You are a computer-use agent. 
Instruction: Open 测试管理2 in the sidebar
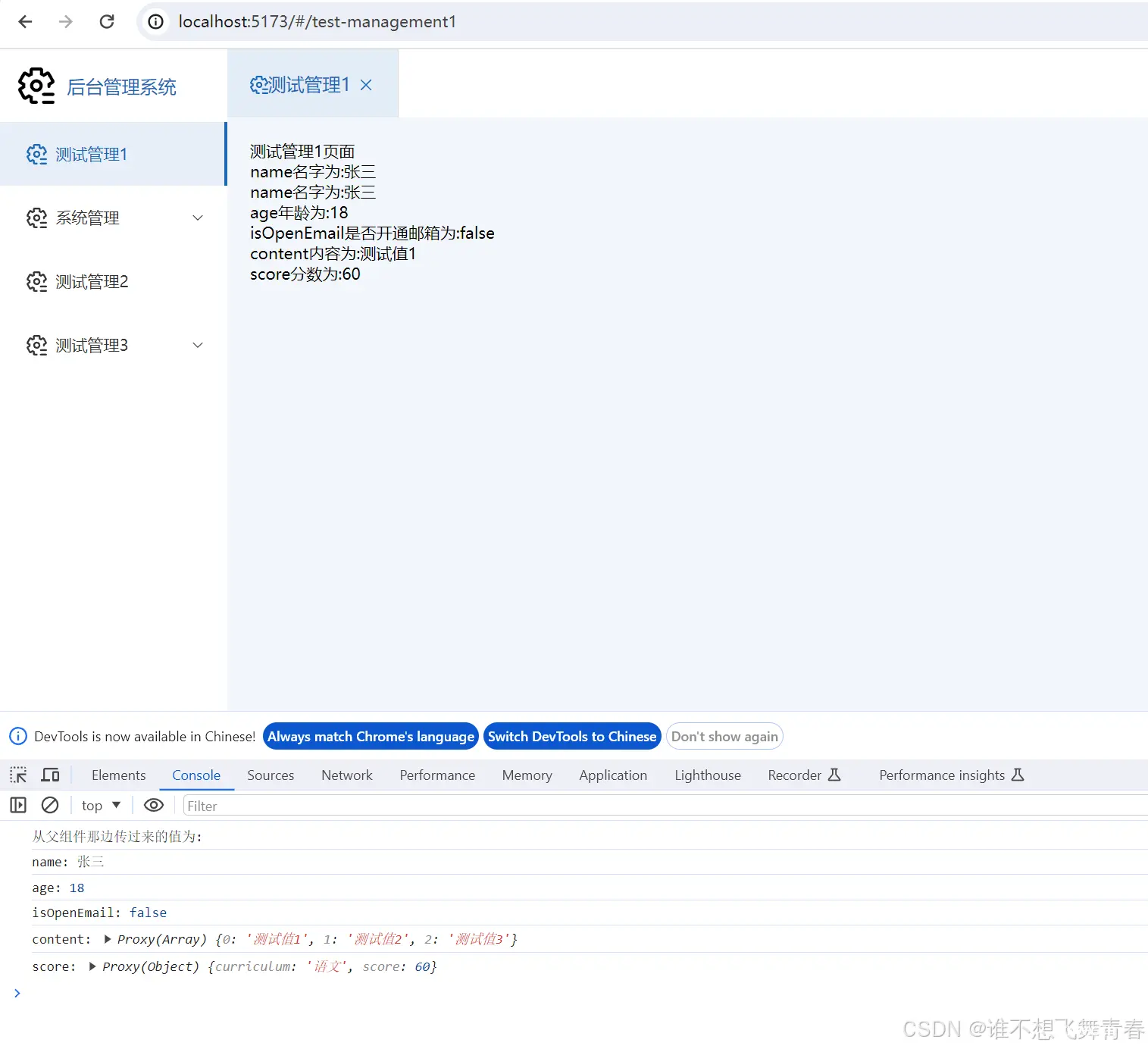pyautogui.click(x=113, y=281)
